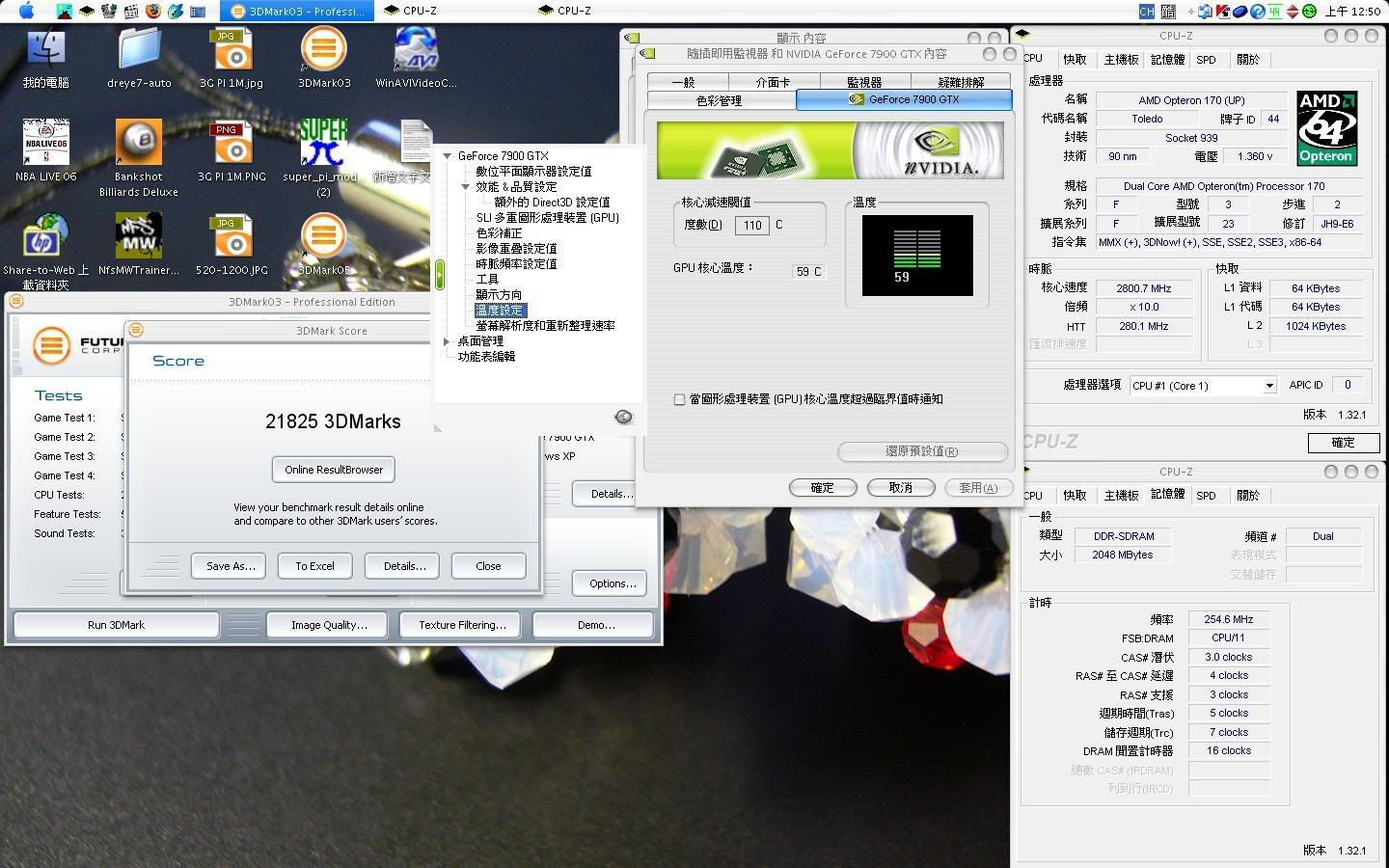Switch to 3DMark03 - Professi... taskbar item

(x=295, y=12)
